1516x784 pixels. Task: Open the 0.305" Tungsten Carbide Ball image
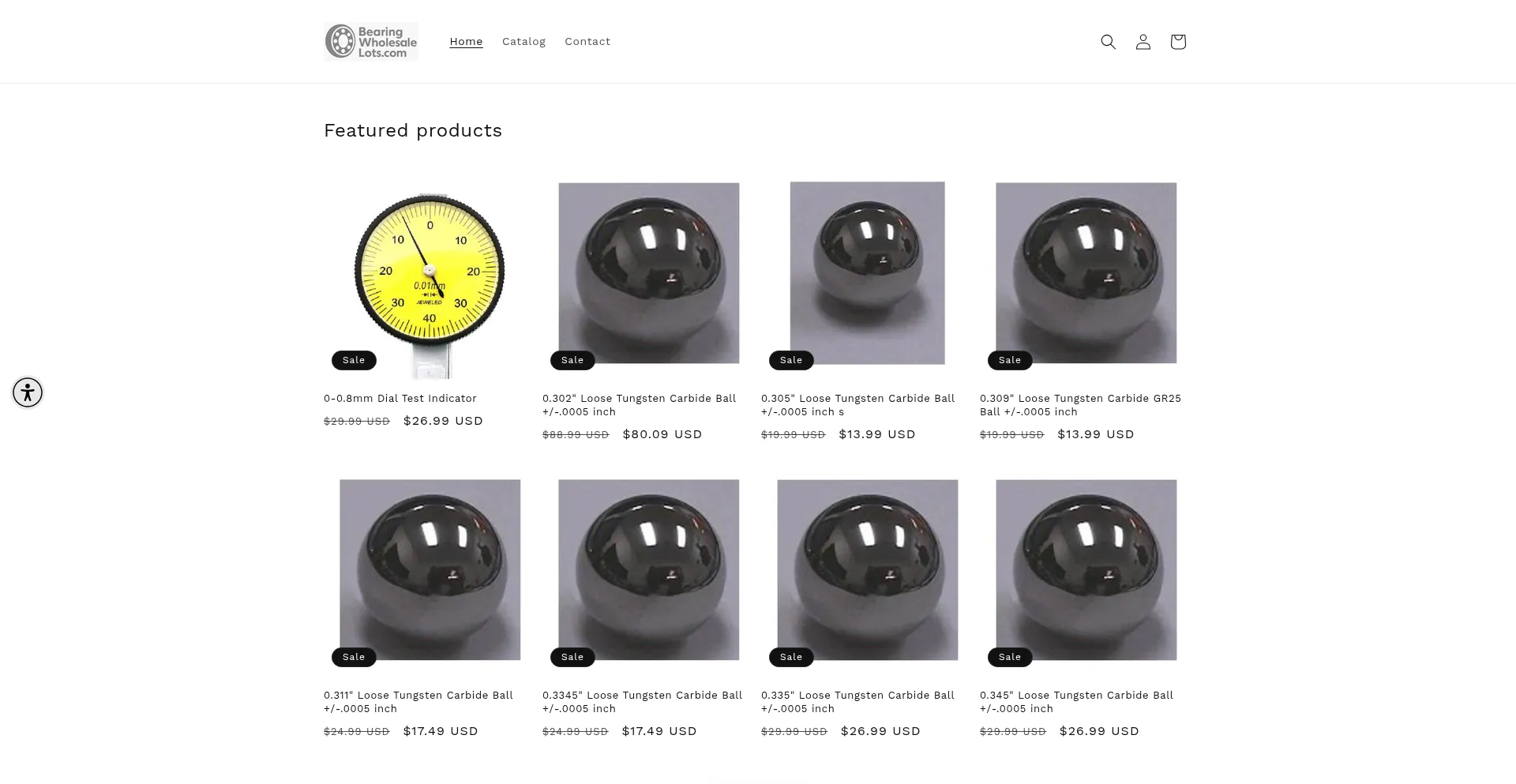pos(867,273)
